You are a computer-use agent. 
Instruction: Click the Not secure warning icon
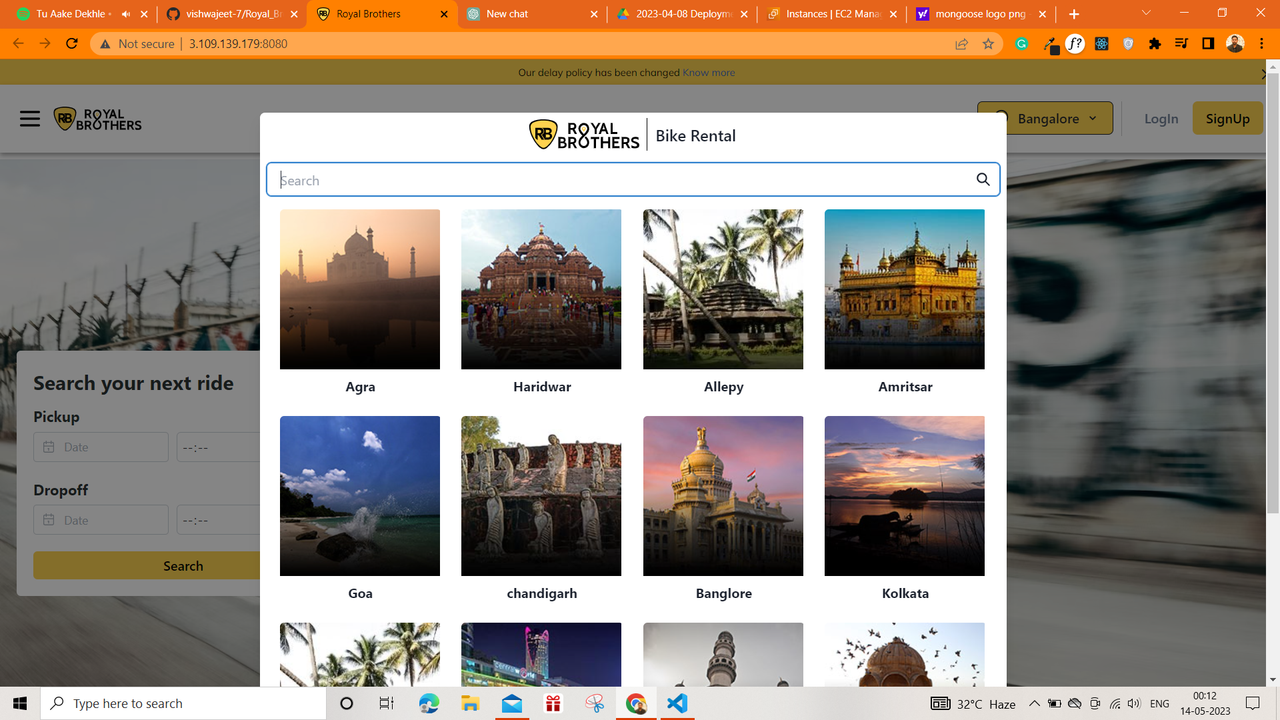click(x=104, y=44)
